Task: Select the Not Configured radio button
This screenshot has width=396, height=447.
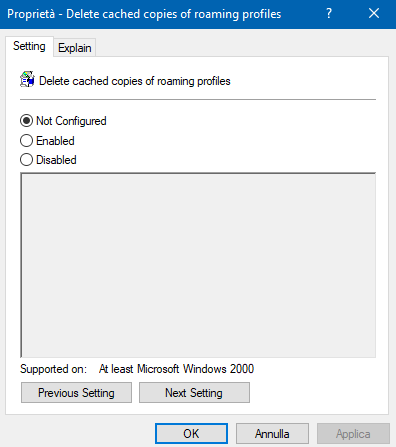Action: coord(26,121)
